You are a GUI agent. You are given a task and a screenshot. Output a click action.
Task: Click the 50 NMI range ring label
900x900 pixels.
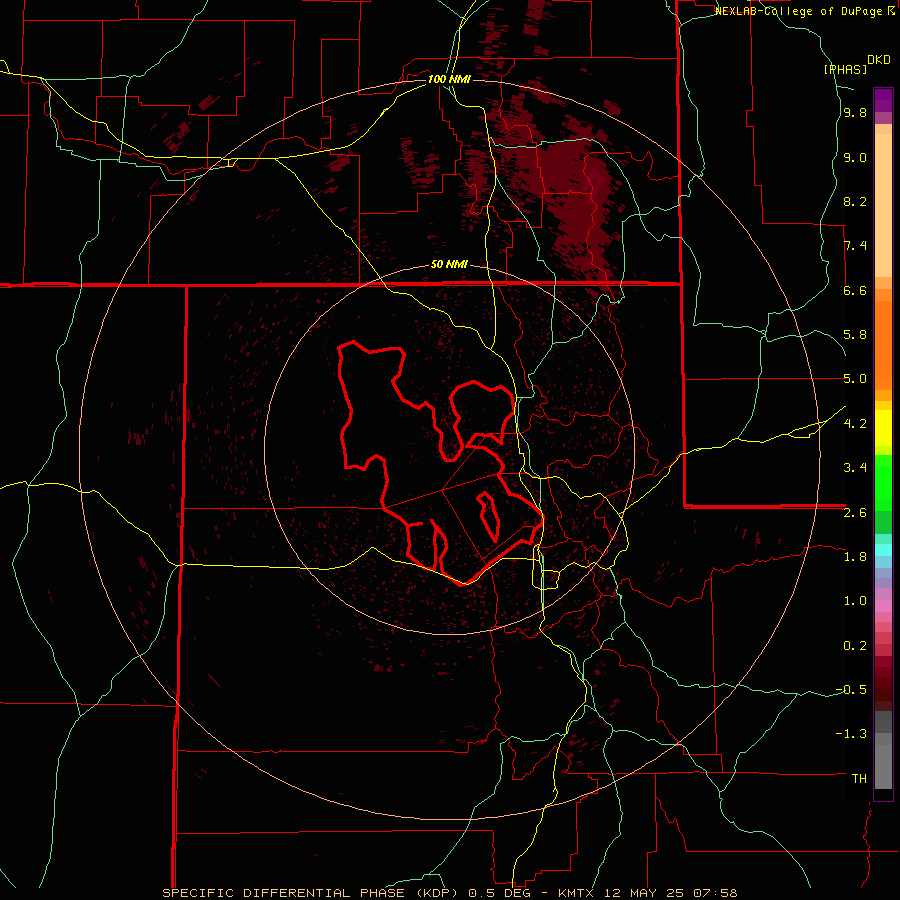[449, 265]
